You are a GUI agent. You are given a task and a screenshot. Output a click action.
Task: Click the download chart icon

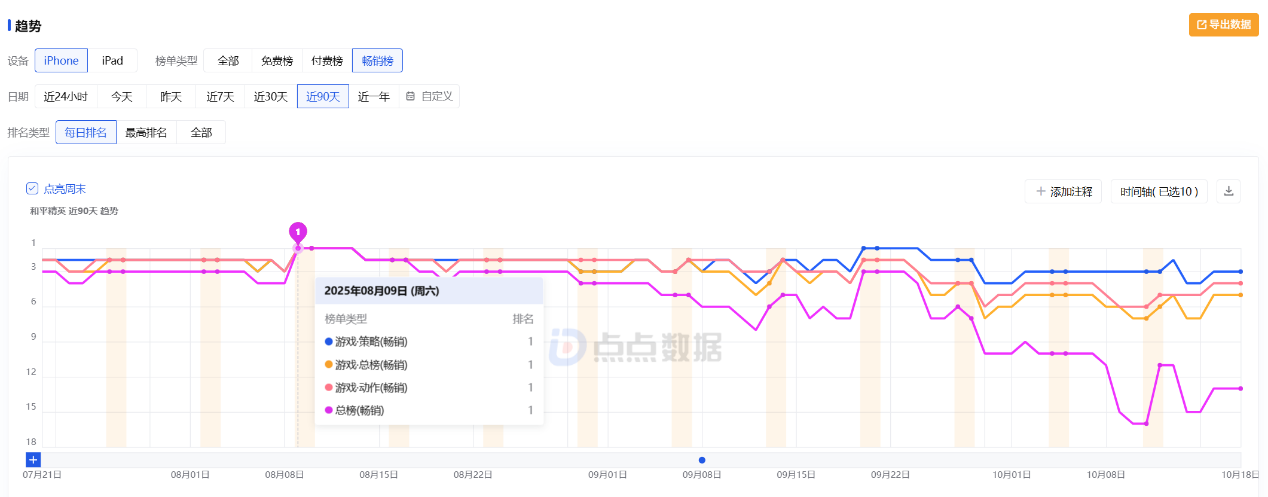1230,191
